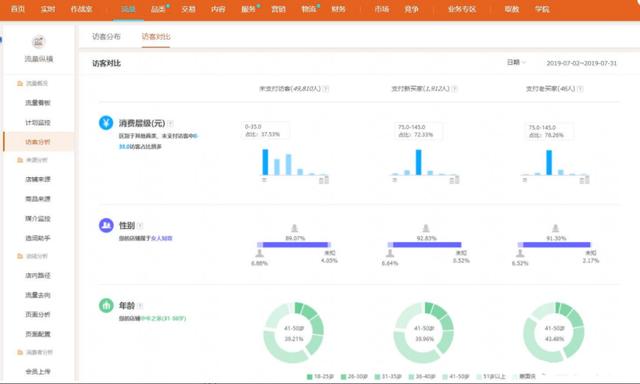
Task: Open 会员上传 in the sidebar
Action: click(x=38, y=371)
